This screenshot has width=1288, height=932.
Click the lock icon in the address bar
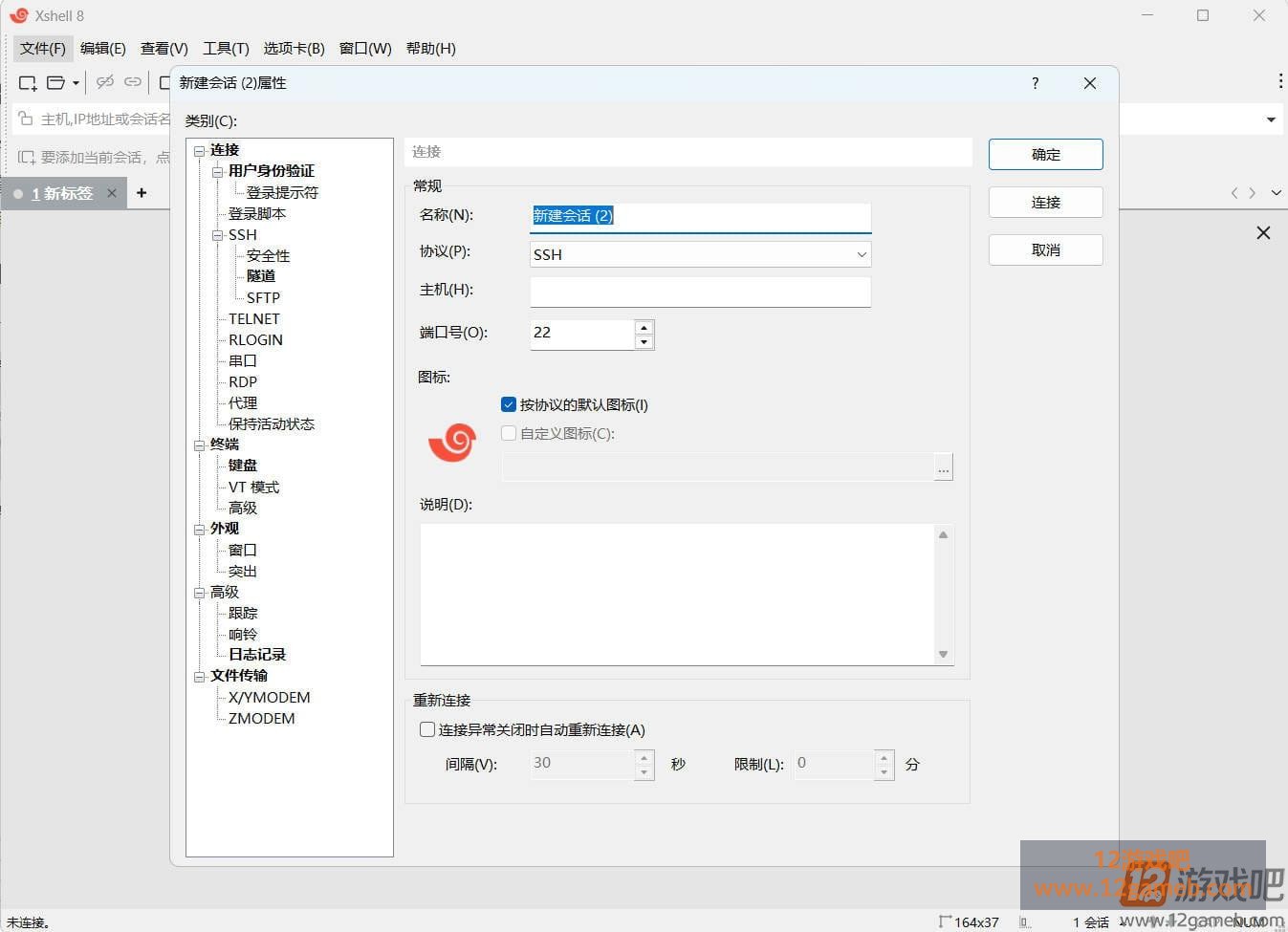(26, 119)
